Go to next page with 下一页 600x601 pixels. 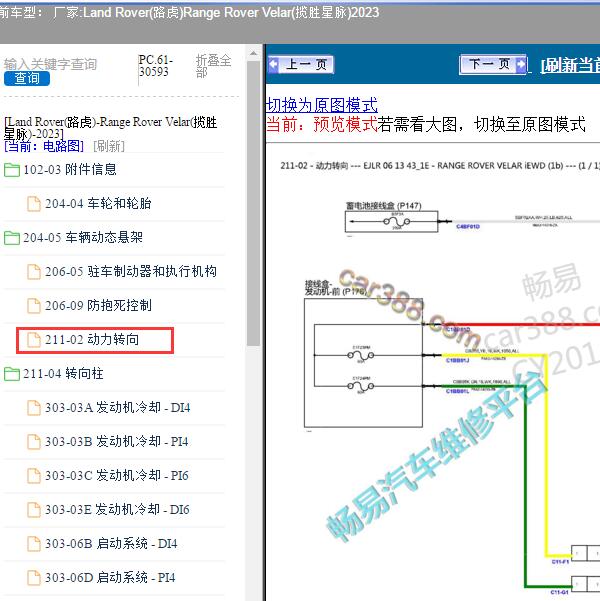tap(493, 64)
